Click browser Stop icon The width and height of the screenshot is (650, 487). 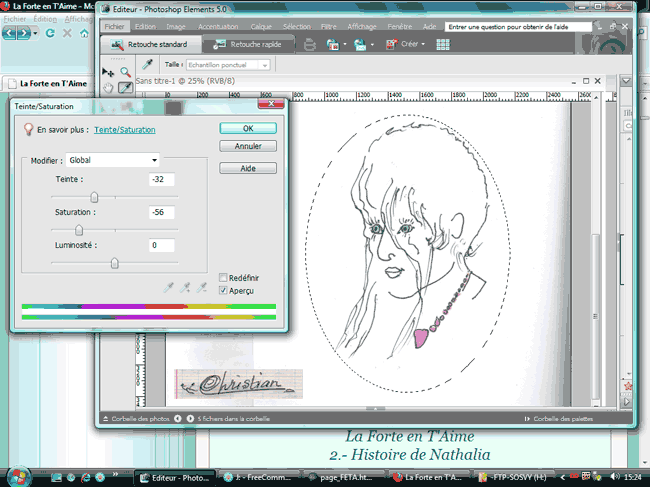(67, 33)
